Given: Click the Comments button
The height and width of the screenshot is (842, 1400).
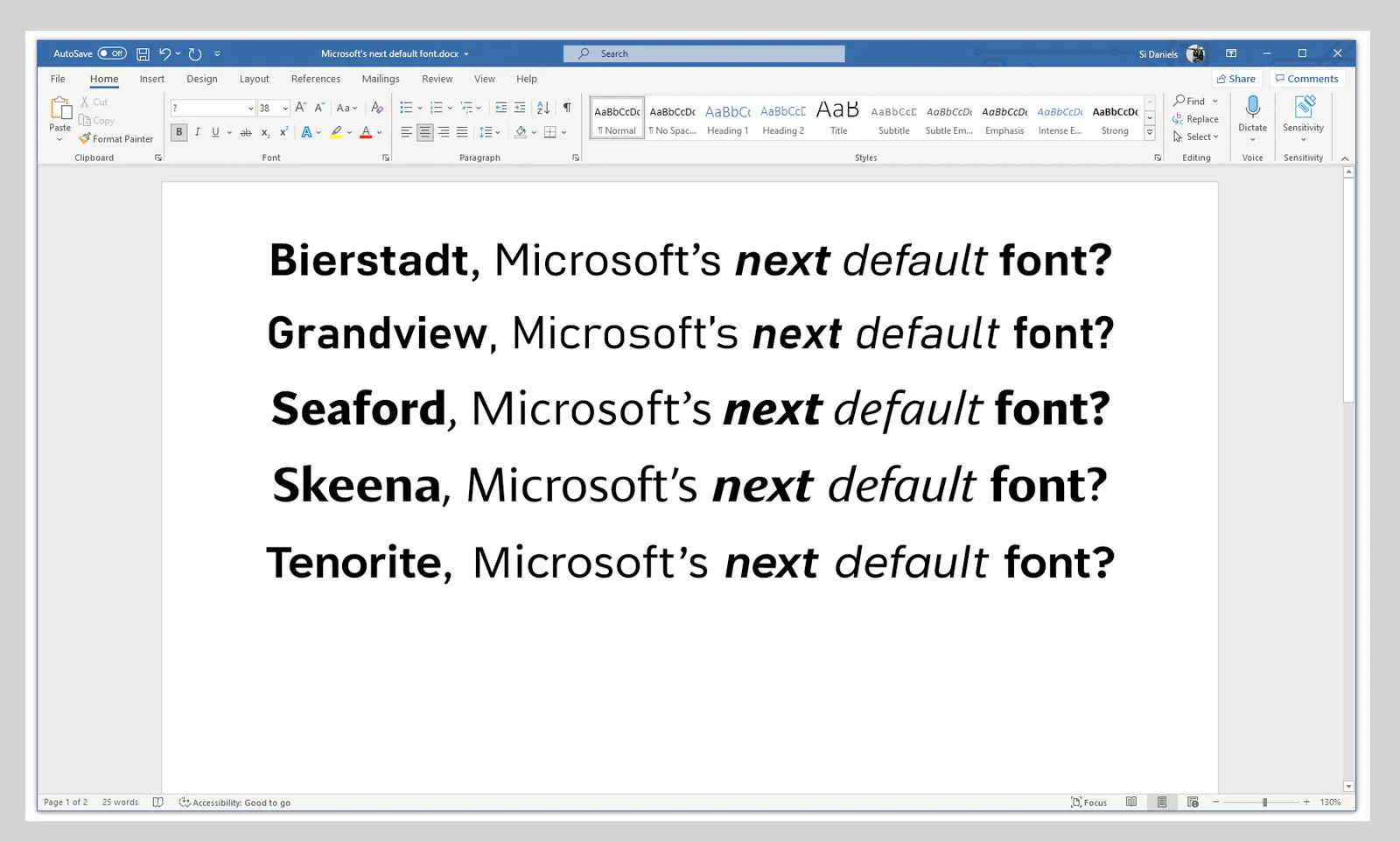Looking at the screenshot, I should [1307, 79].
